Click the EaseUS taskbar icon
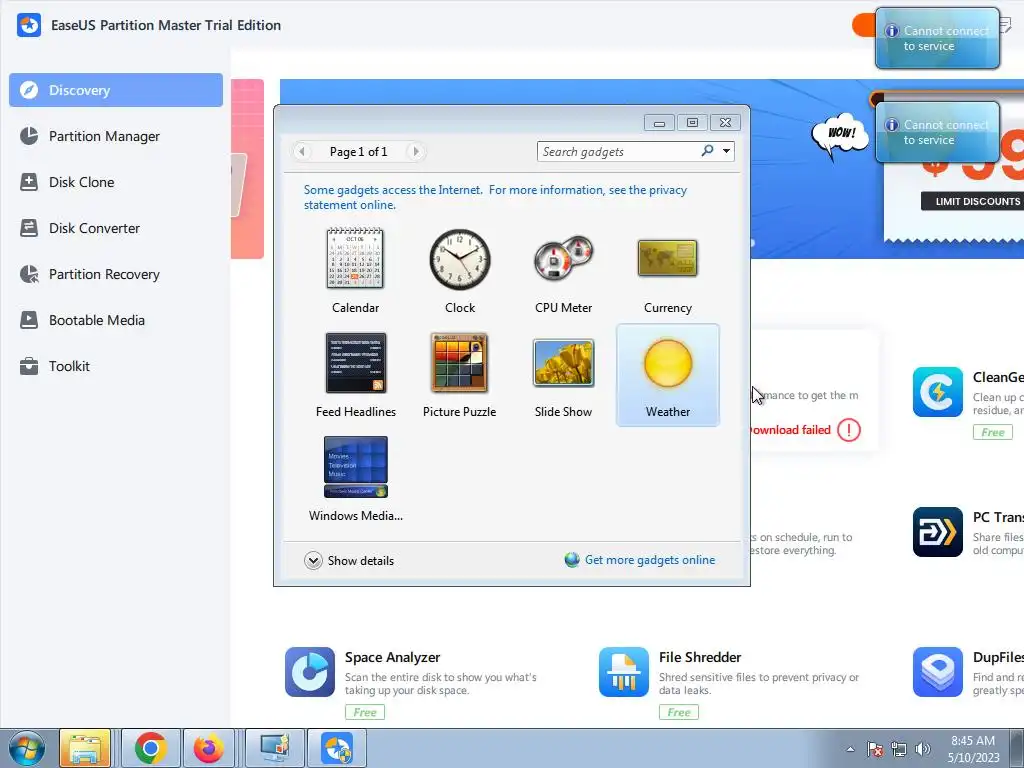1024x768 pixels. 337,748
